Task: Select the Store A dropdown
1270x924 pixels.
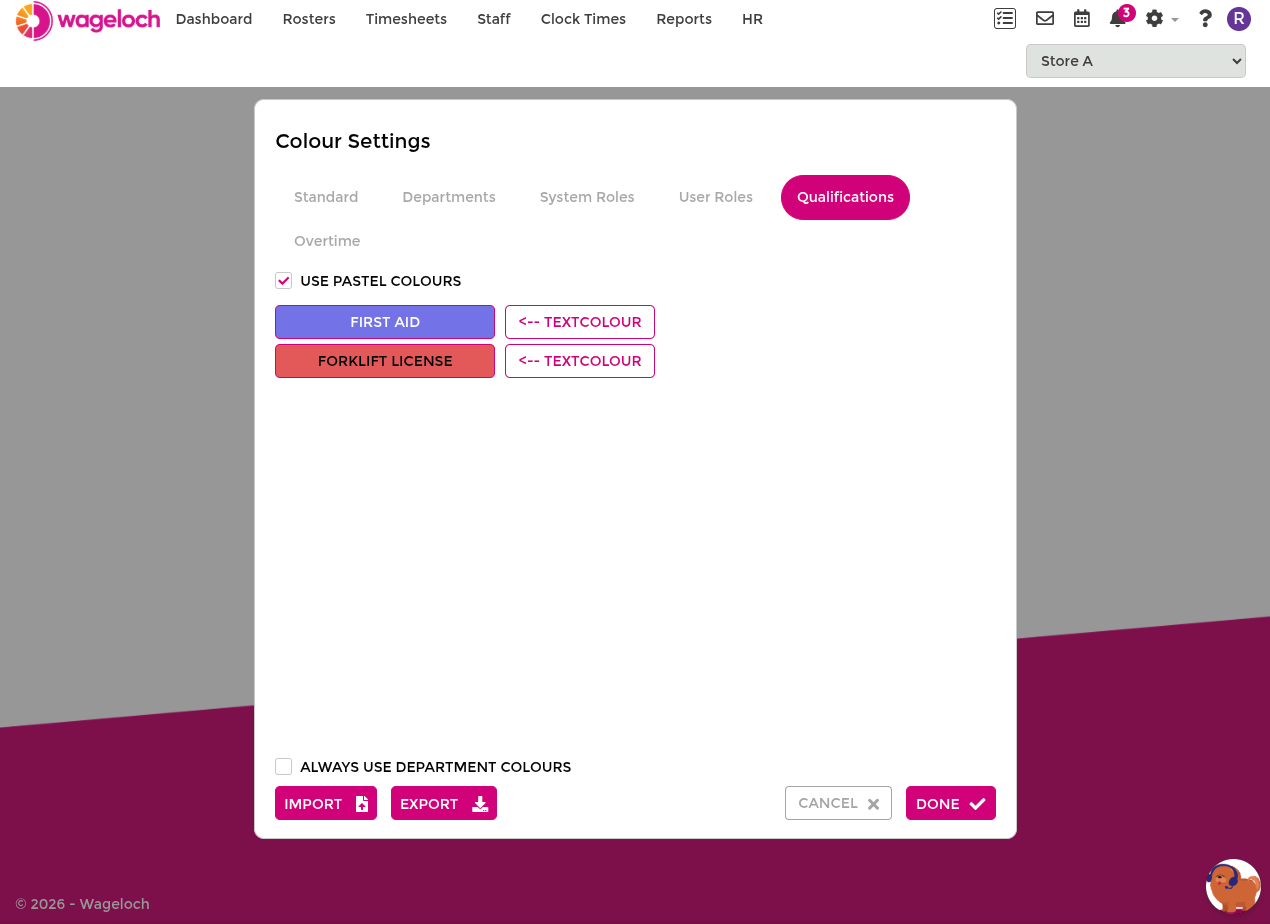Action: tap(1136, 61)
